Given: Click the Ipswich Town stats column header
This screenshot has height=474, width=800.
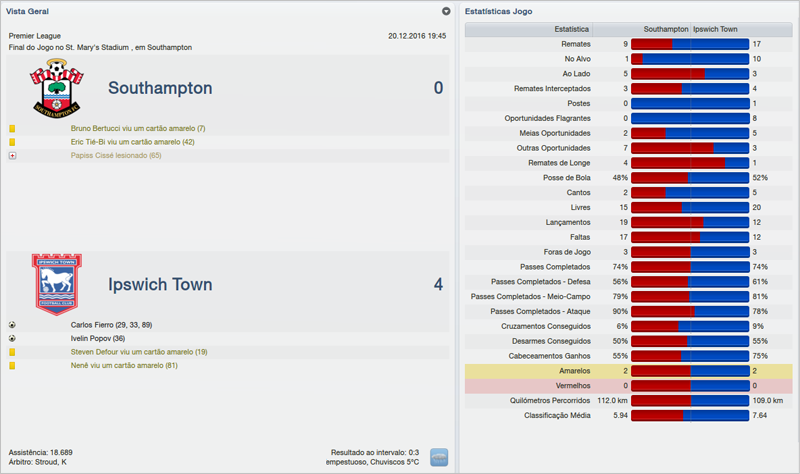Looking at the screenshot, I should [x=716, y=30].
